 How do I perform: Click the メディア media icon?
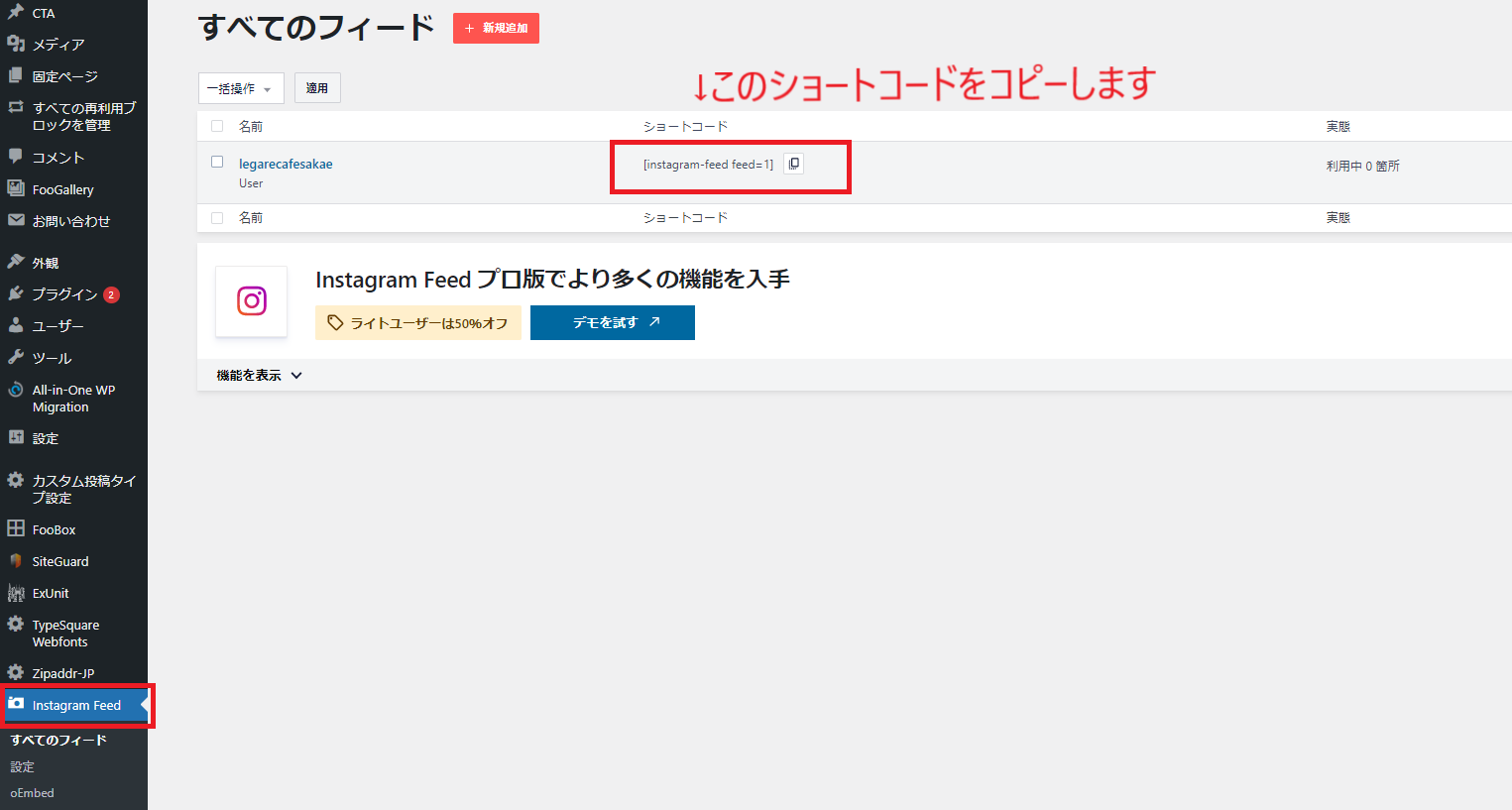pos(16,44)
